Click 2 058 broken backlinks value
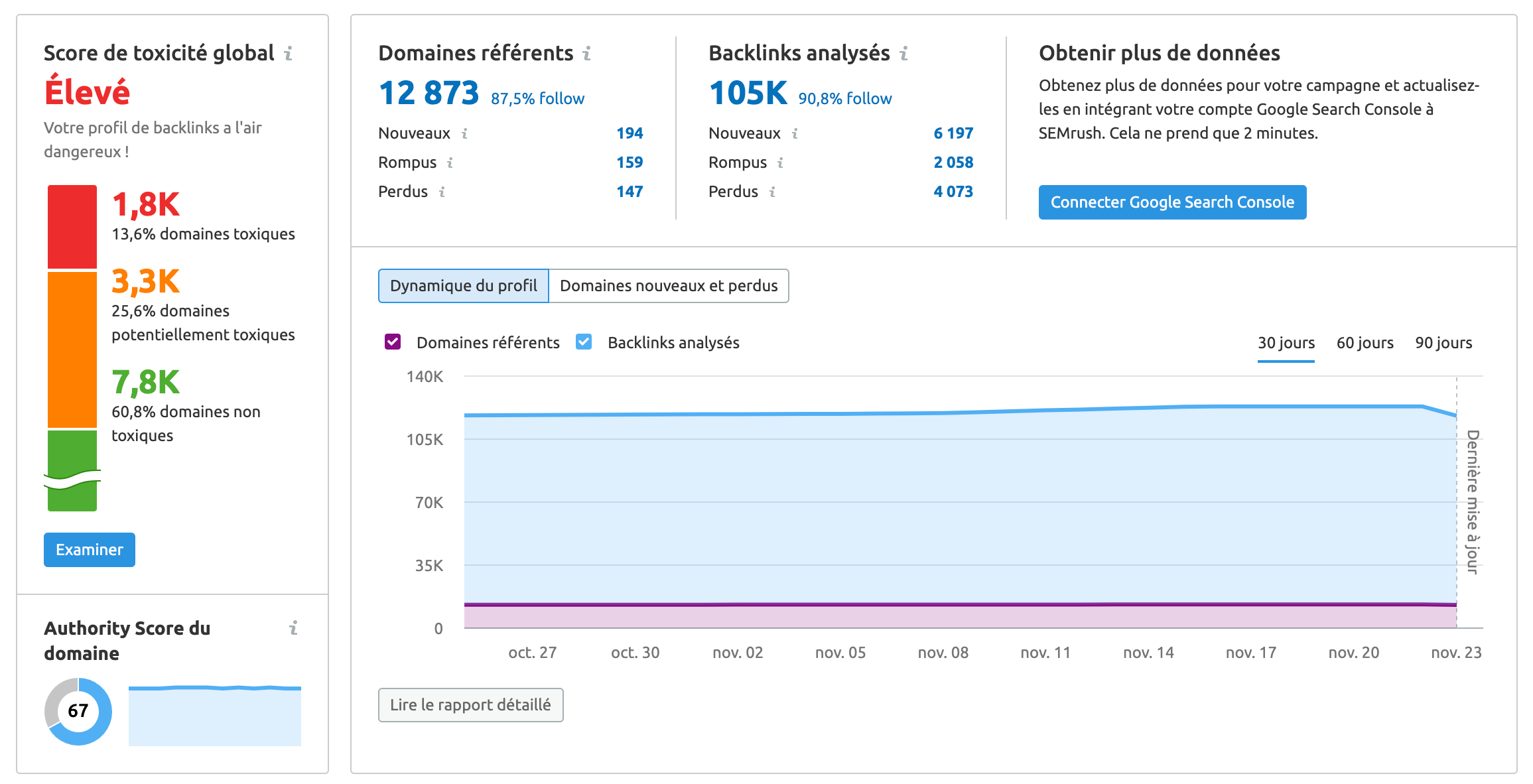This screenshot has width=1533, height=784. (953, 163)
